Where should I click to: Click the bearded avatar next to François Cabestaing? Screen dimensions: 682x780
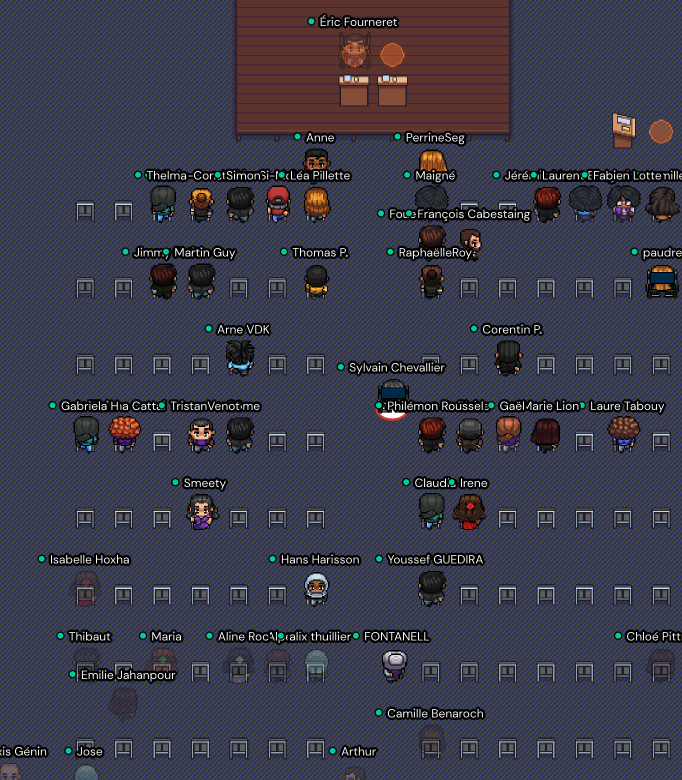(x=471, y=242)
